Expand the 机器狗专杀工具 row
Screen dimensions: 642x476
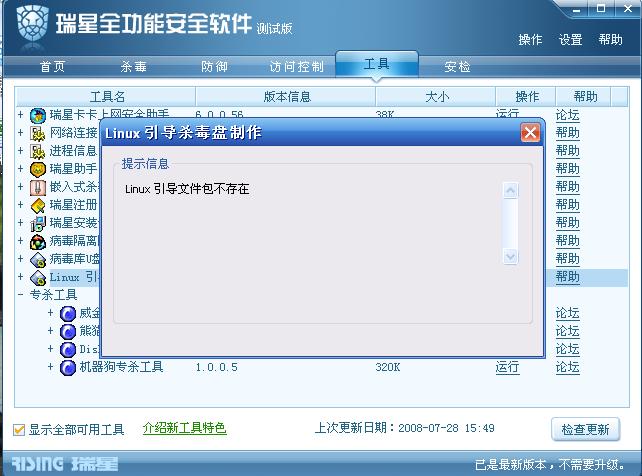click(x=50, y=366)
